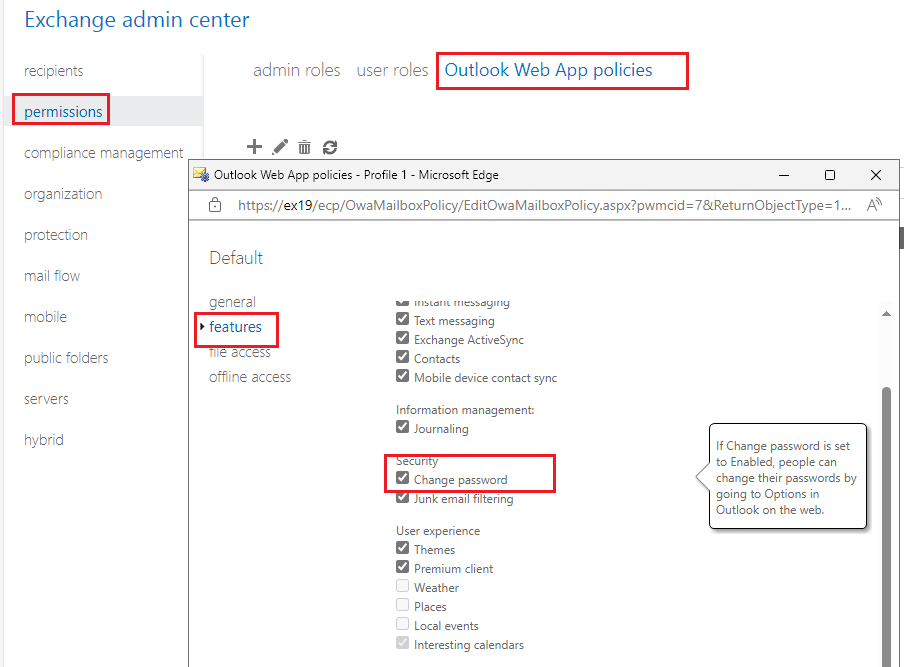The height and width of the screenshot is (667, 904).
Task: Toggle Mobile device contact sync checkbox
Action: pos(402,376)
